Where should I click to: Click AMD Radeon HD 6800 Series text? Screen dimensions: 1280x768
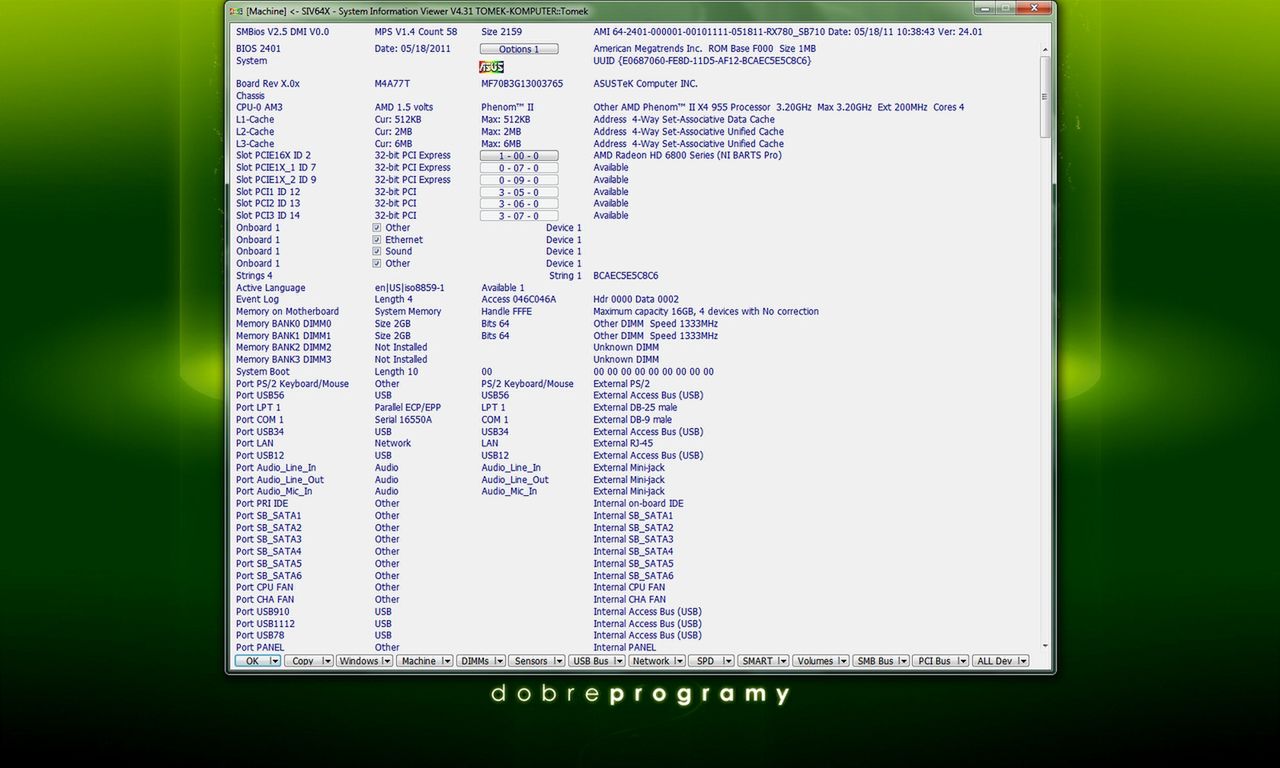(687, 156)
